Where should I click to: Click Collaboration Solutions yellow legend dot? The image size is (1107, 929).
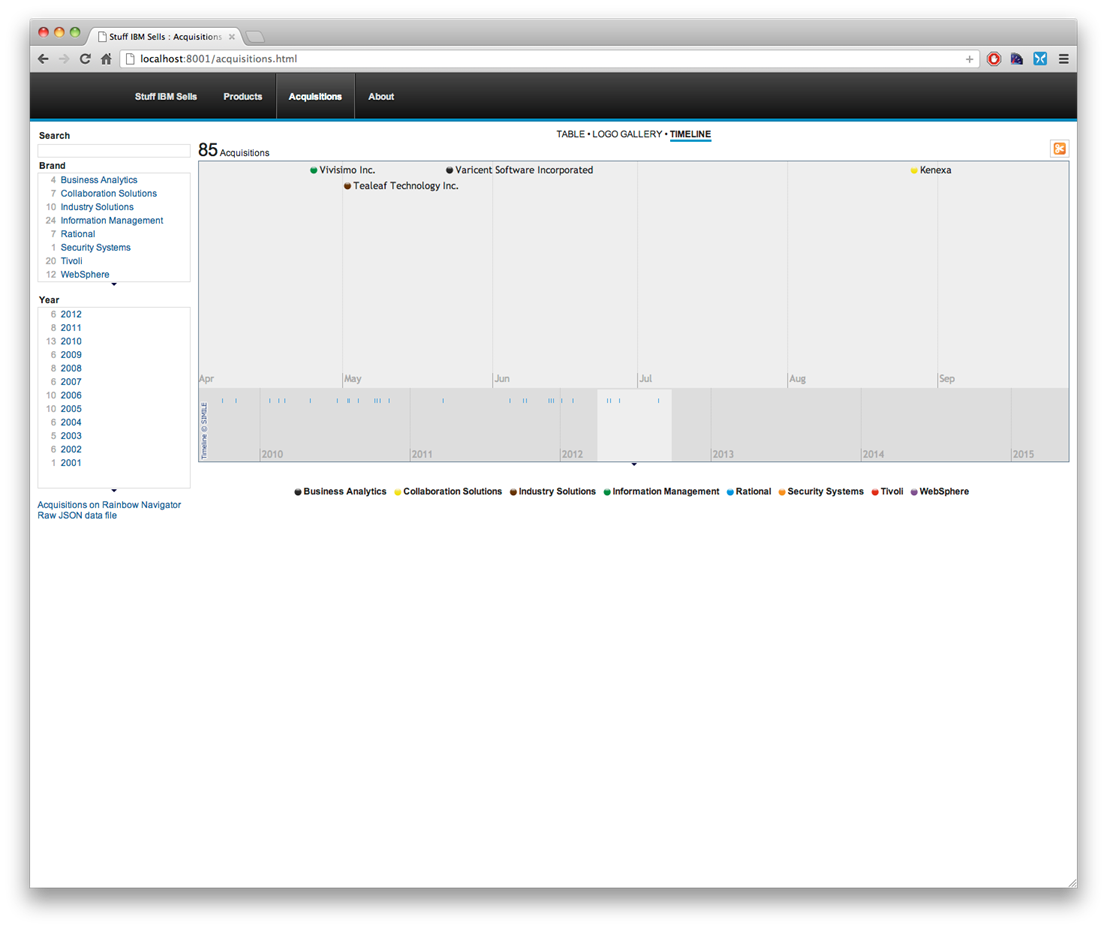[397, 492]
